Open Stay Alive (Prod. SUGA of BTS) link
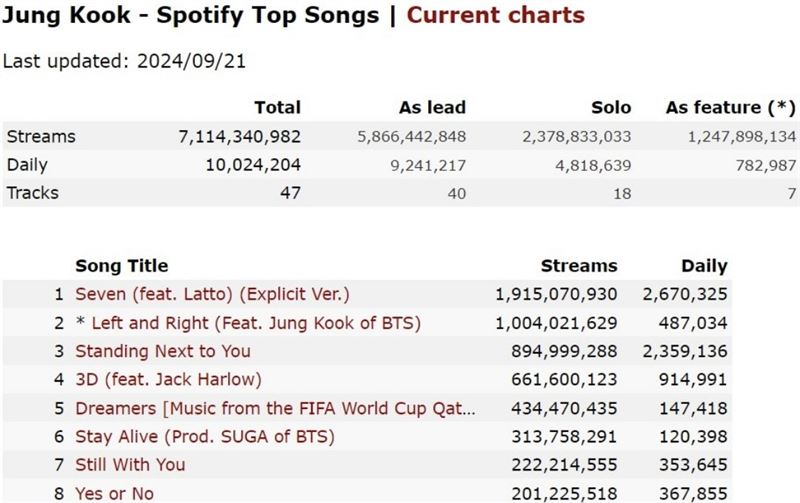 tap(205, 437)
